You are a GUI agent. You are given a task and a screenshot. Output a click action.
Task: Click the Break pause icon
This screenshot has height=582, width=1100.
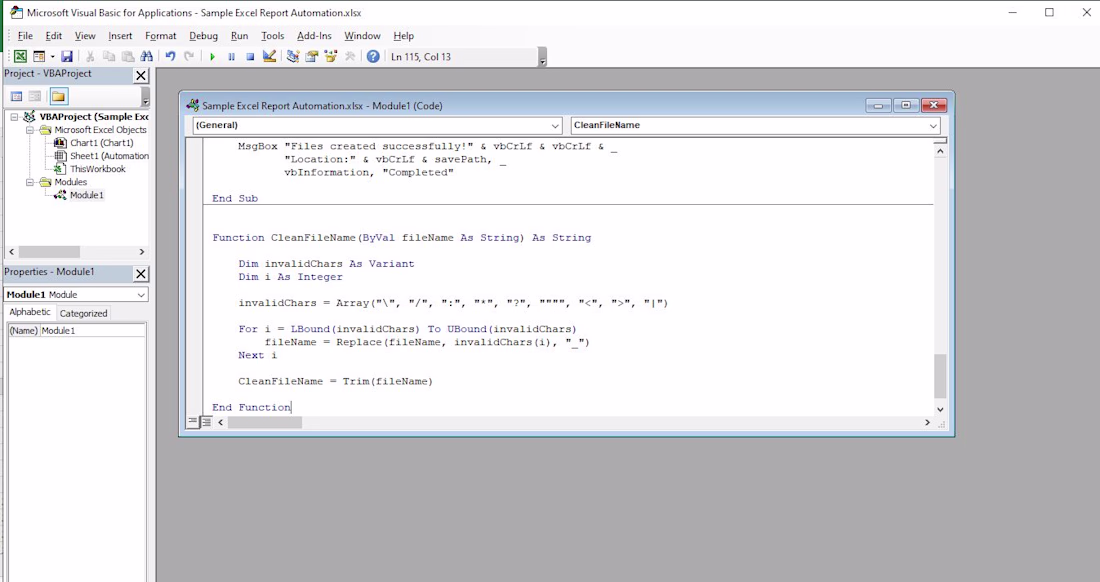click(x=232, y=57)
